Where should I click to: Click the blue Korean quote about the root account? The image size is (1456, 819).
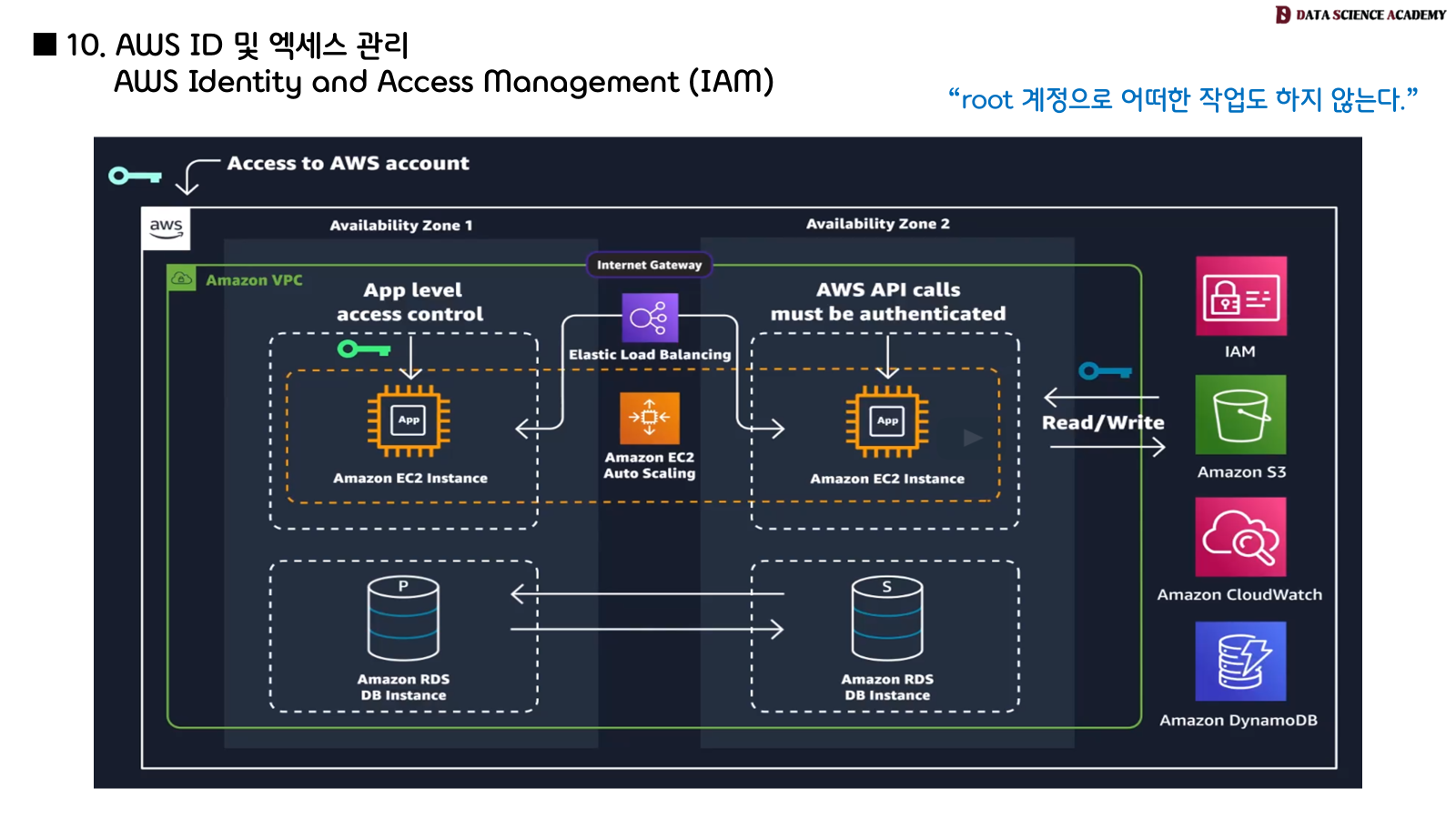click(x=1183, y=98)
